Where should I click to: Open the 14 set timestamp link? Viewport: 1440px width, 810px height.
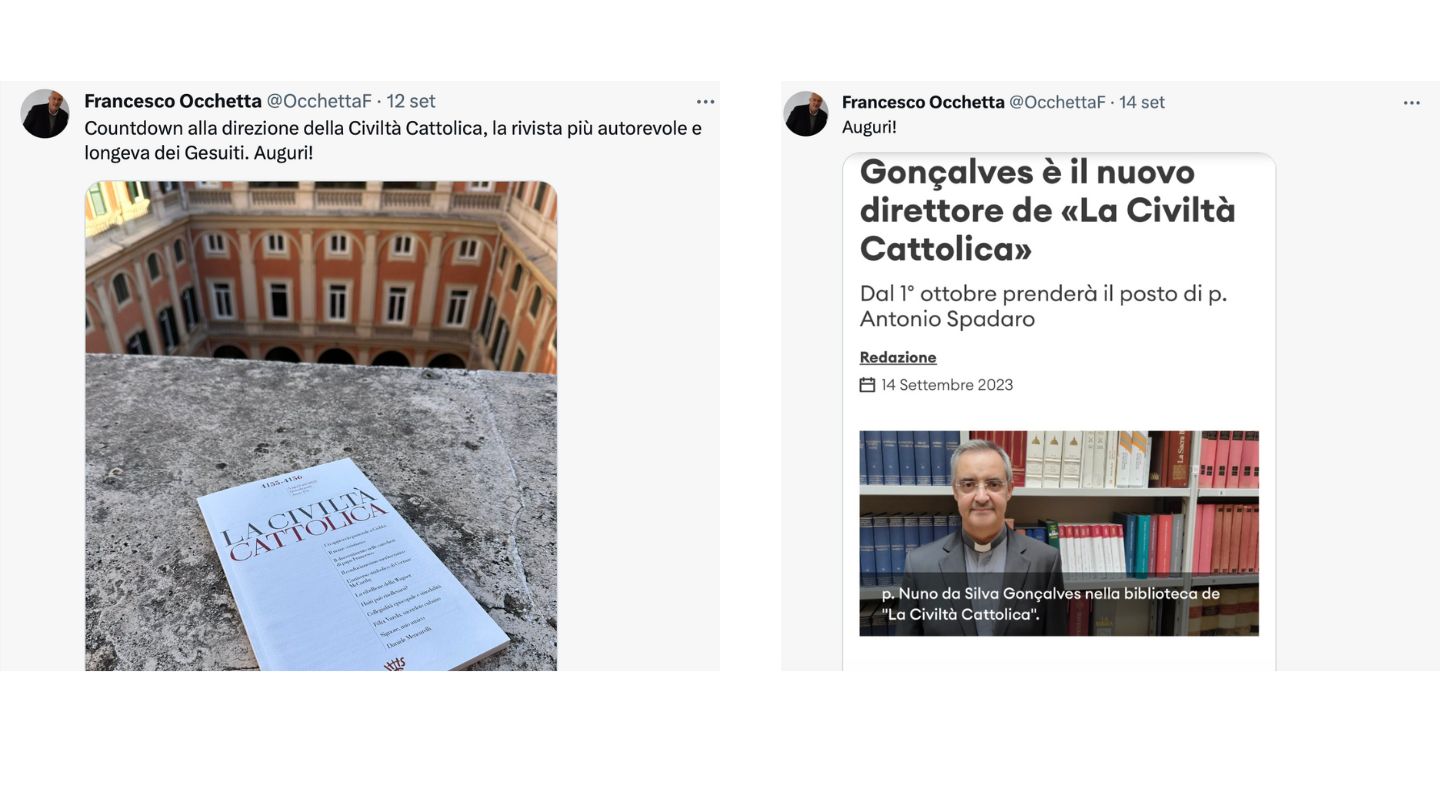(1142, 102)
